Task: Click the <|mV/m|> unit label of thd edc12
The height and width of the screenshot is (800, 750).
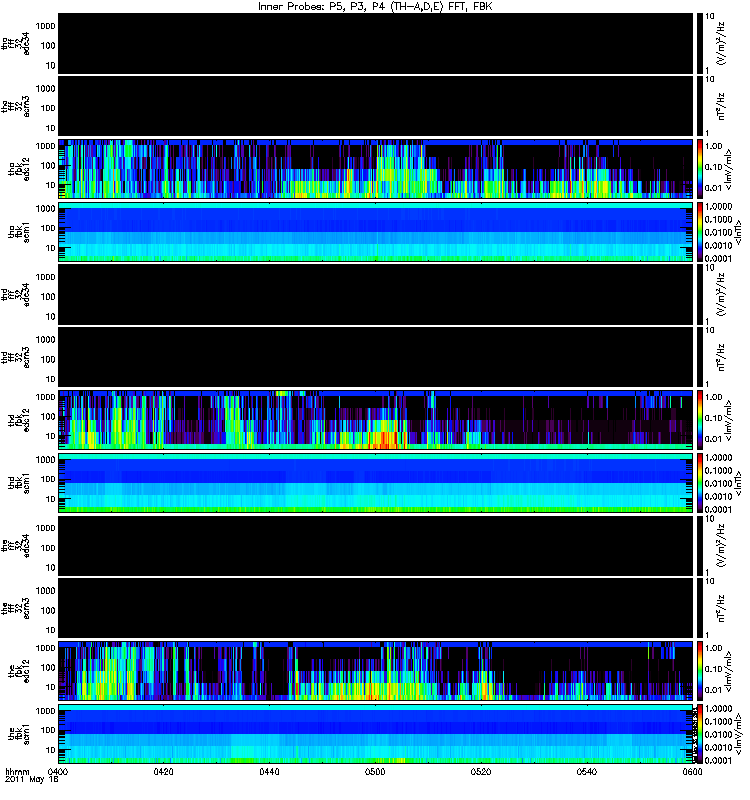Action: [x=729, y=421]
